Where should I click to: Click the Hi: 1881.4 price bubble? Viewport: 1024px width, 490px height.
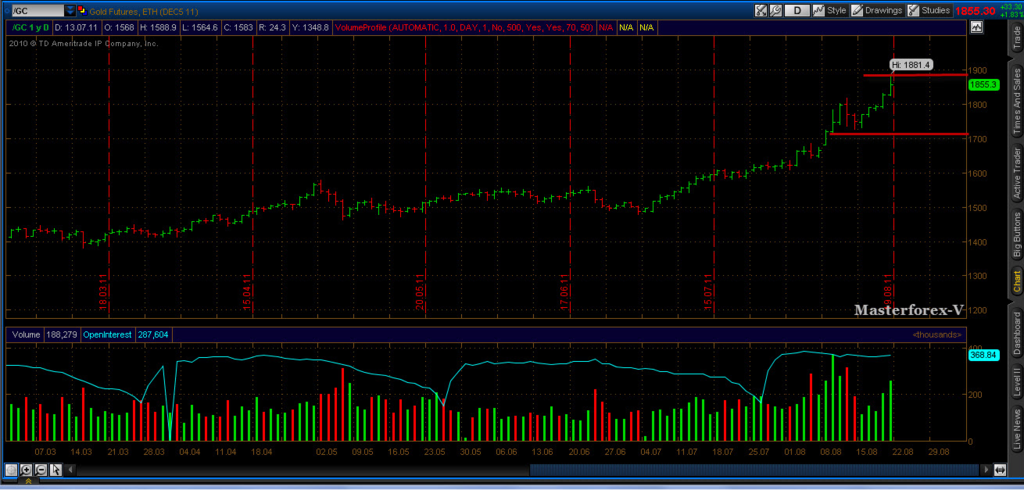pos(912,65)
